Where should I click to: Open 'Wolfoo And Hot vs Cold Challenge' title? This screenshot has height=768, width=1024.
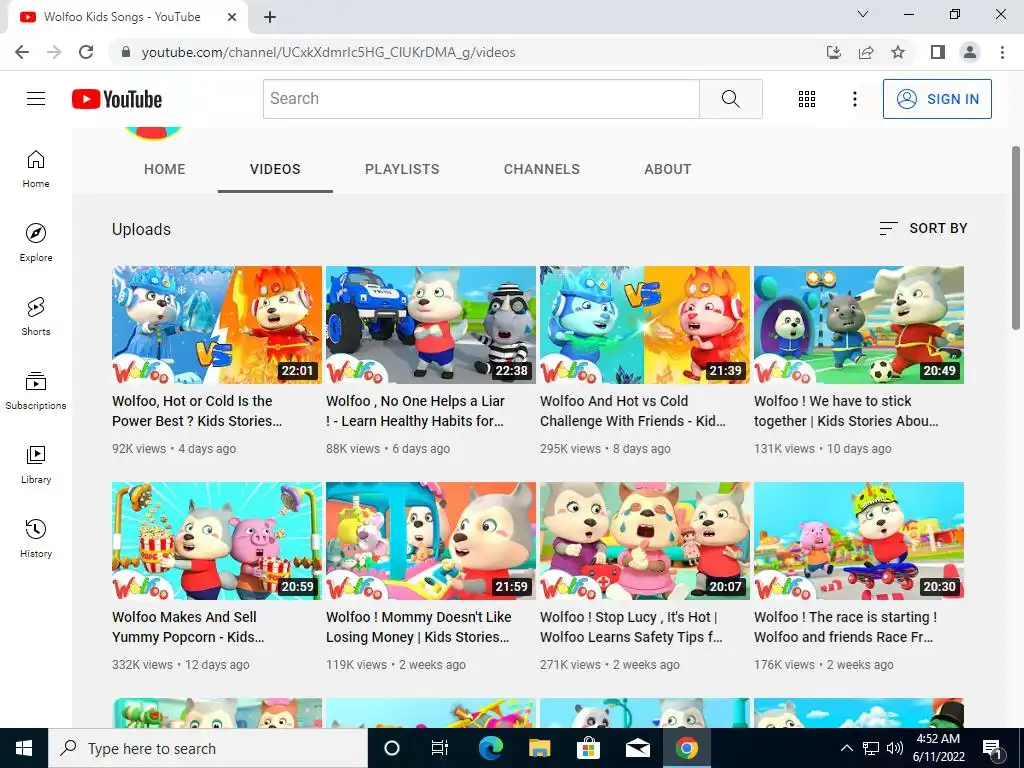point(633,411)
